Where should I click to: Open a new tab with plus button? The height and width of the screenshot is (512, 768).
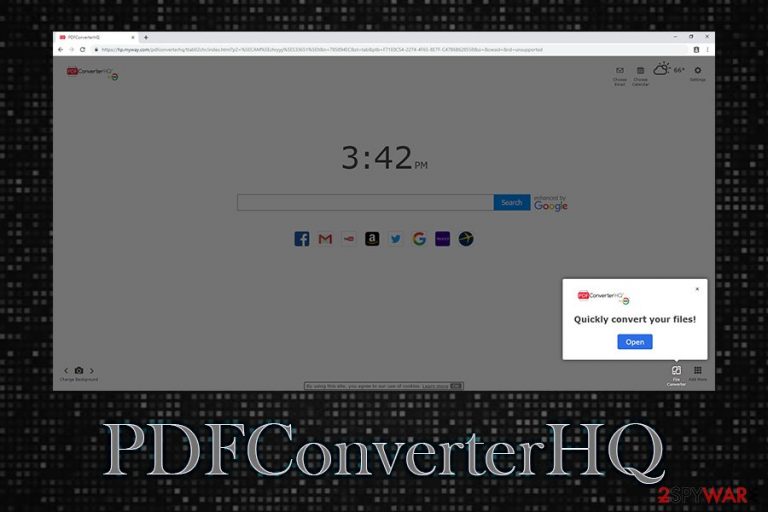click(x=146, y=37)
